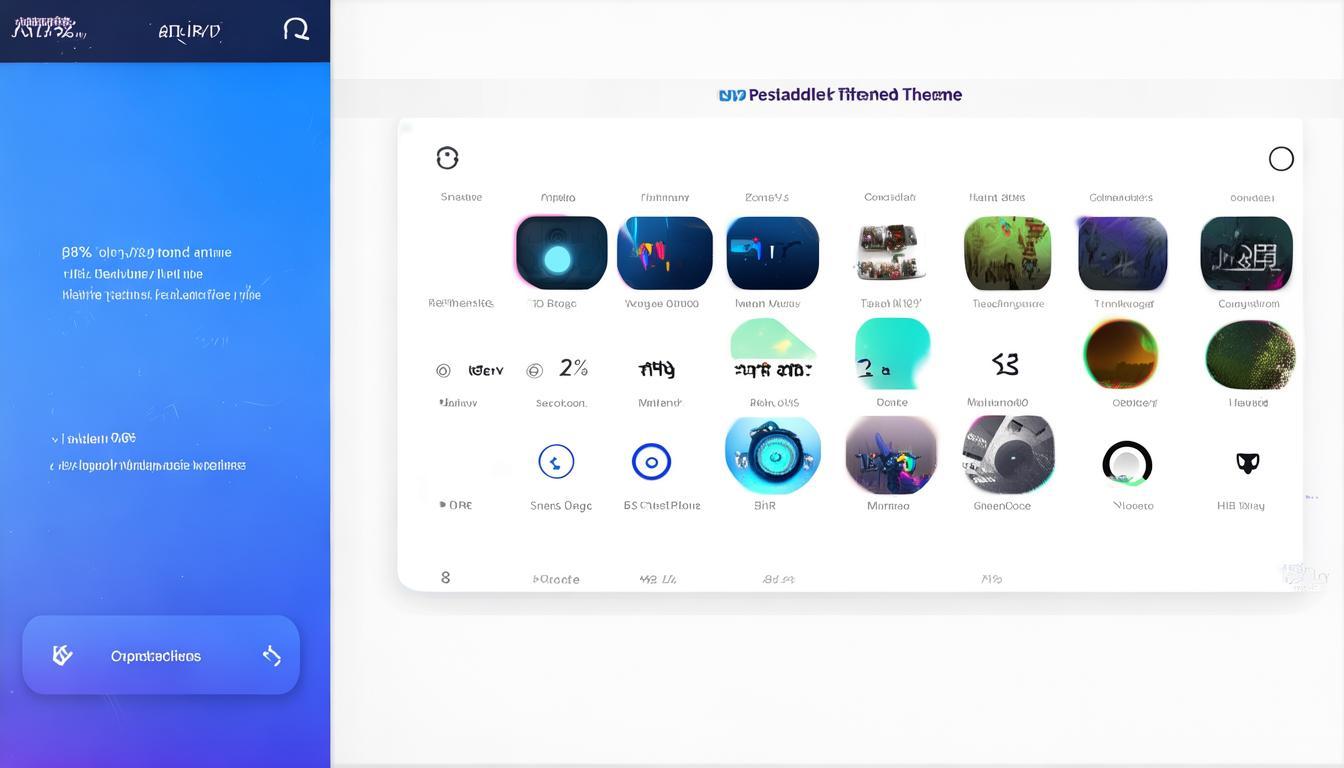
Task: Open the green forest thumbnail
Action: [1007, 254]
